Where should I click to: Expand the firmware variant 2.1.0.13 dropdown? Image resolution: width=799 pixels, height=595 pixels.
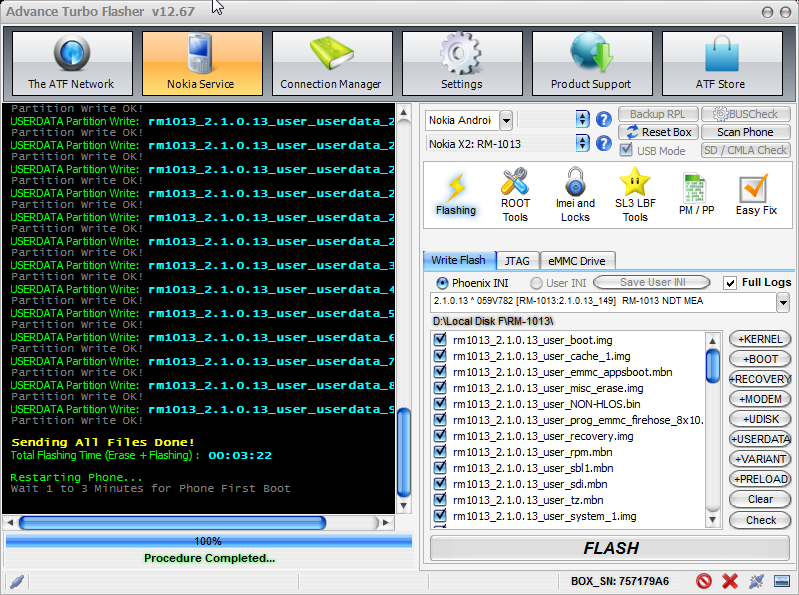[783, 303]
